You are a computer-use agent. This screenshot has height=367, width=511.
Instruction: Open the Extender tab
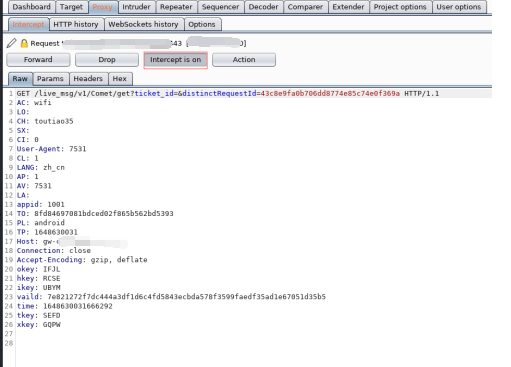click(348, 7)
